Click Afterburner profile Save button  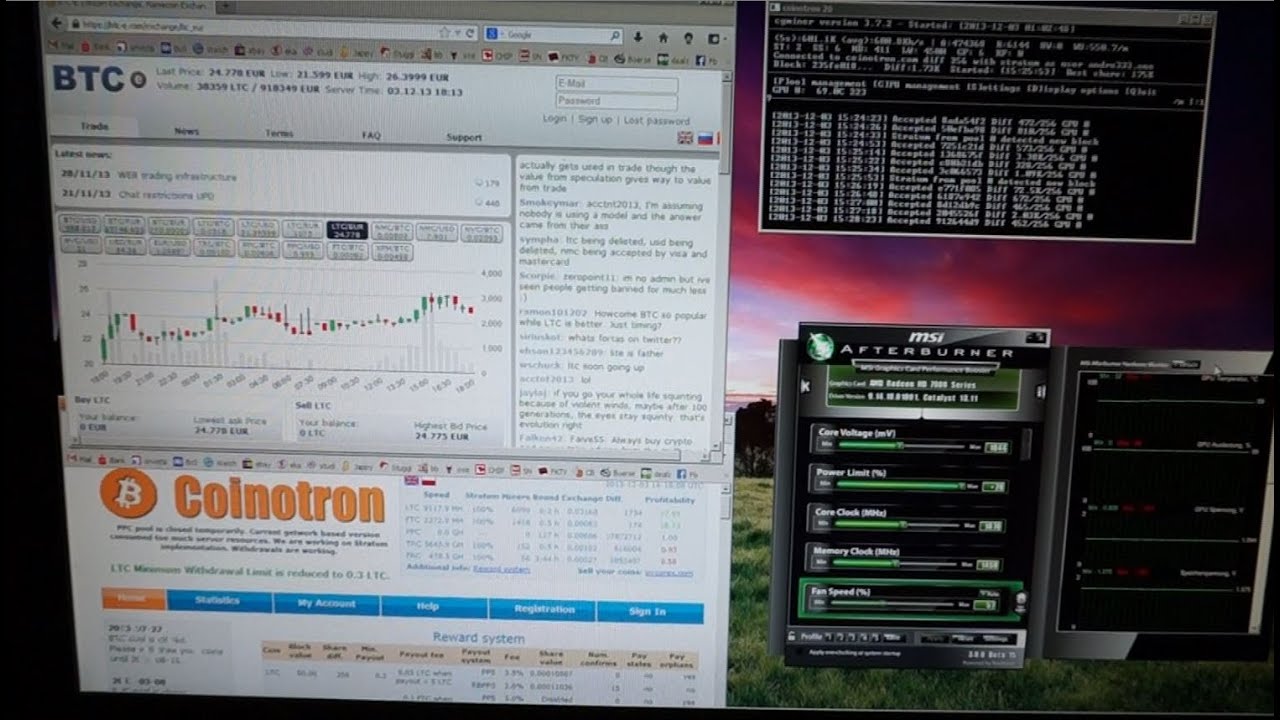point(892,638)
